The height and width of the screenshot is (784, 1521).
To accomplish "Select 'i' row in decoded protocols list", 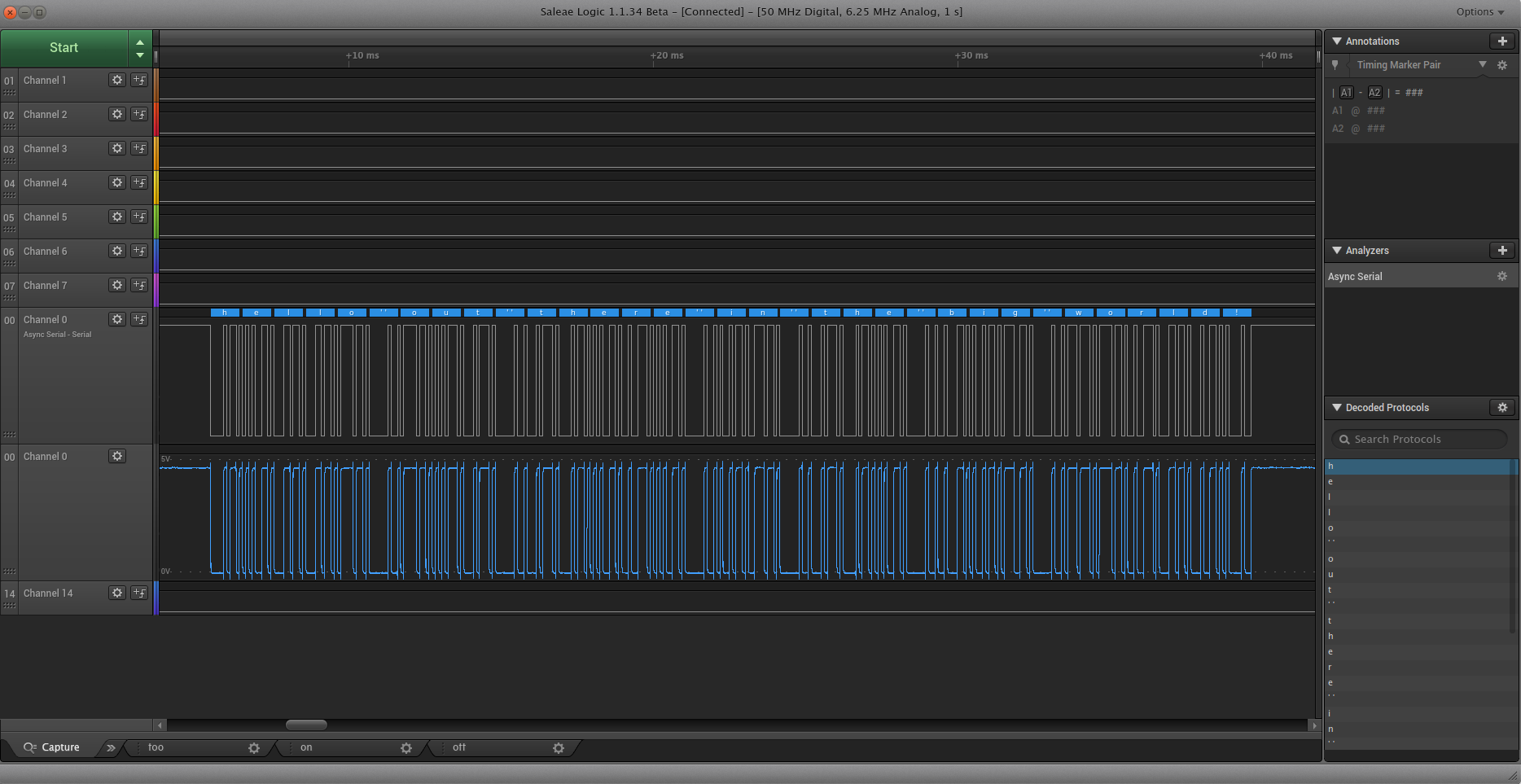I will 1418,714.
